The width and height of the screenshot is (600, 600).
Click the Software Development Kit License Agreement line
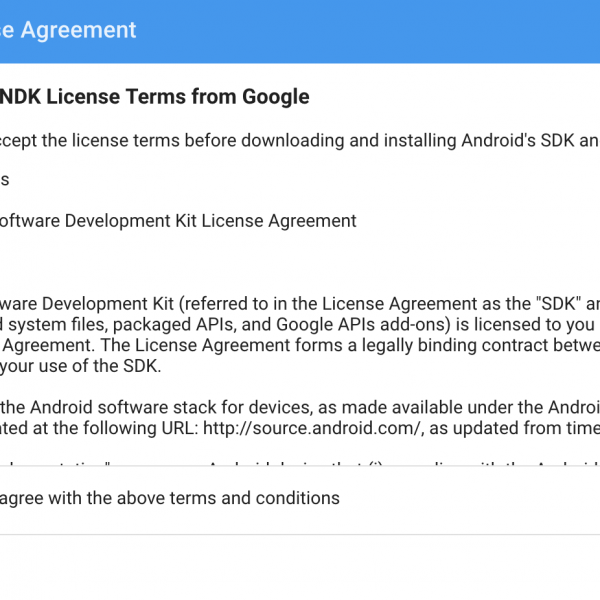178,221
